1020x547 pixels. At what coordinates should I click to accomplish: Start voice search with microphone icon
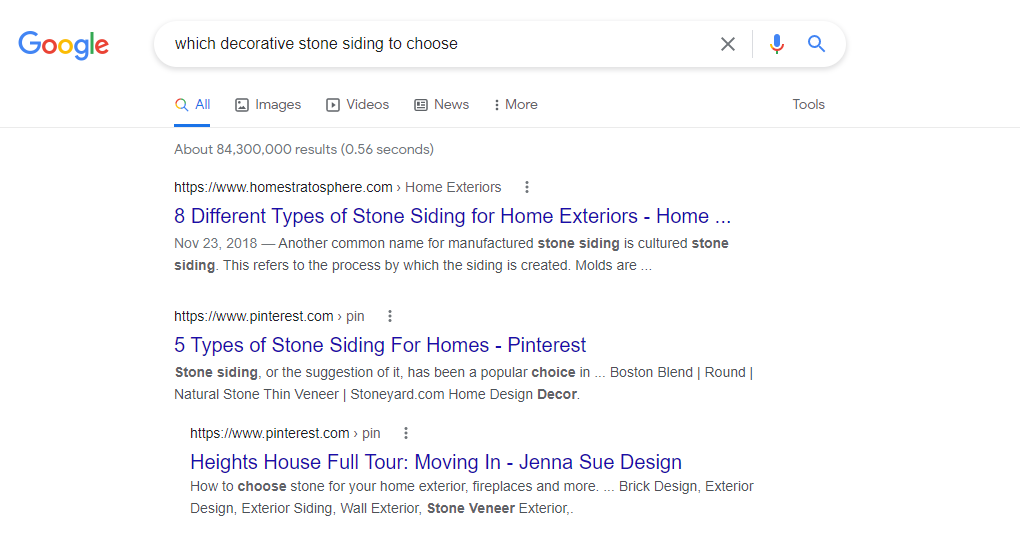[777, 44]
